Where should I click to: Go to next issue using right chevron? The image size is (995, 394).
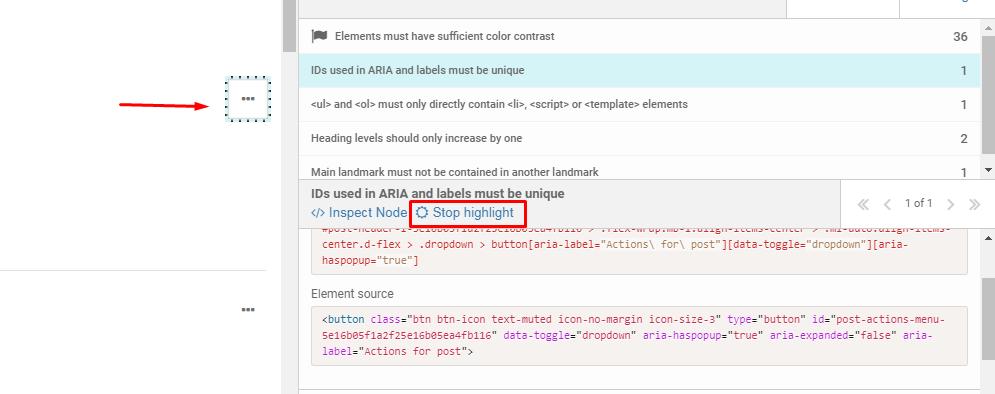951,204
